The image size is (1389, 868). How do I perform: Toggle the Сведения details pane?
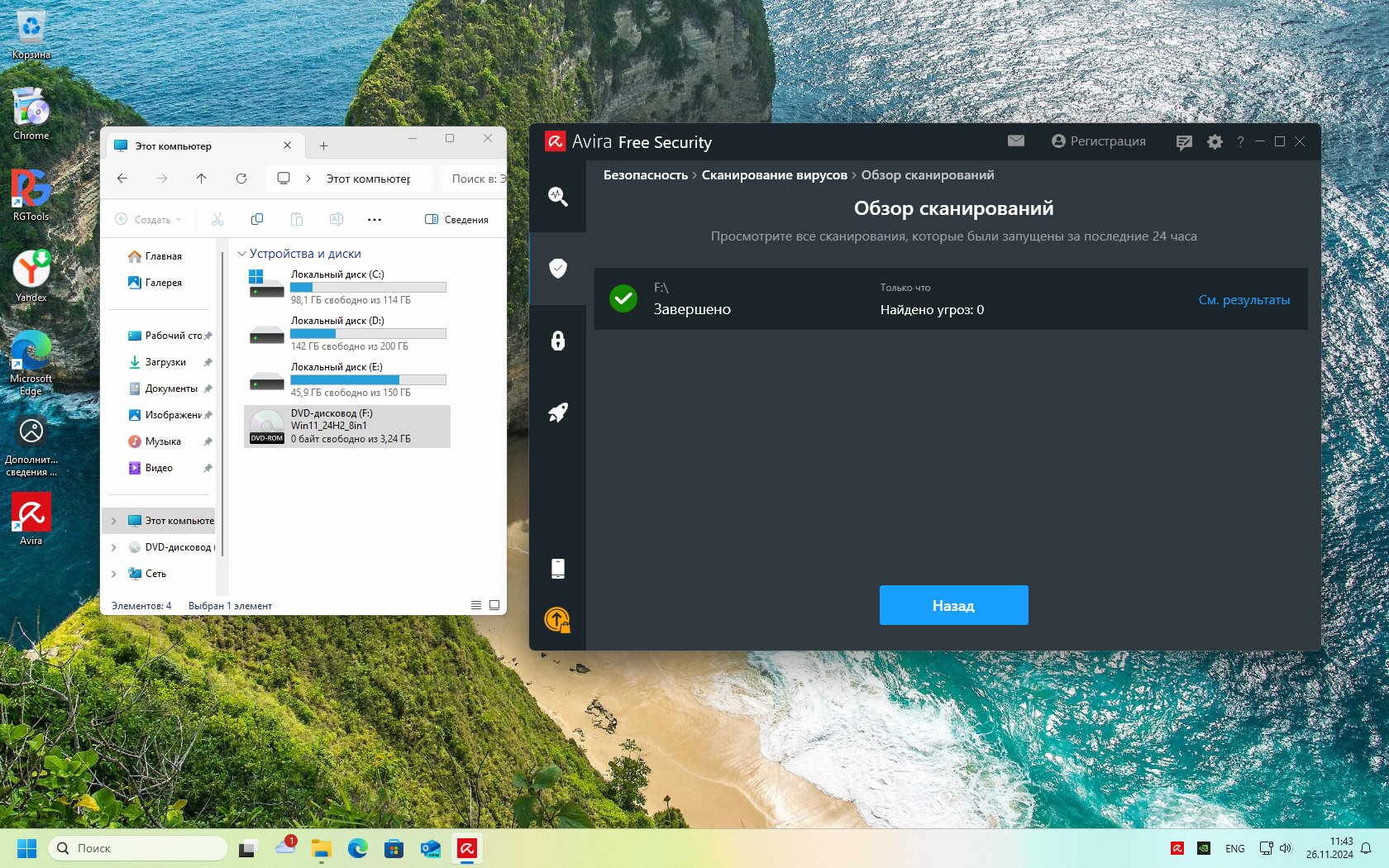[456, 220]
